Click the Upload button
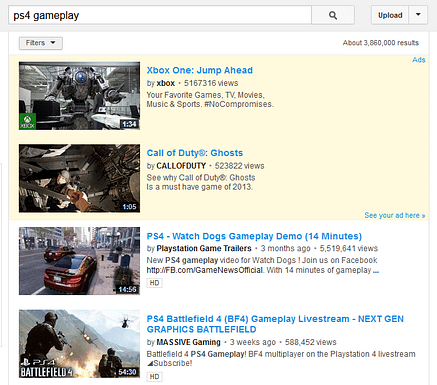The height and width of the screenshot is (385, 437). tap(390, 15)
